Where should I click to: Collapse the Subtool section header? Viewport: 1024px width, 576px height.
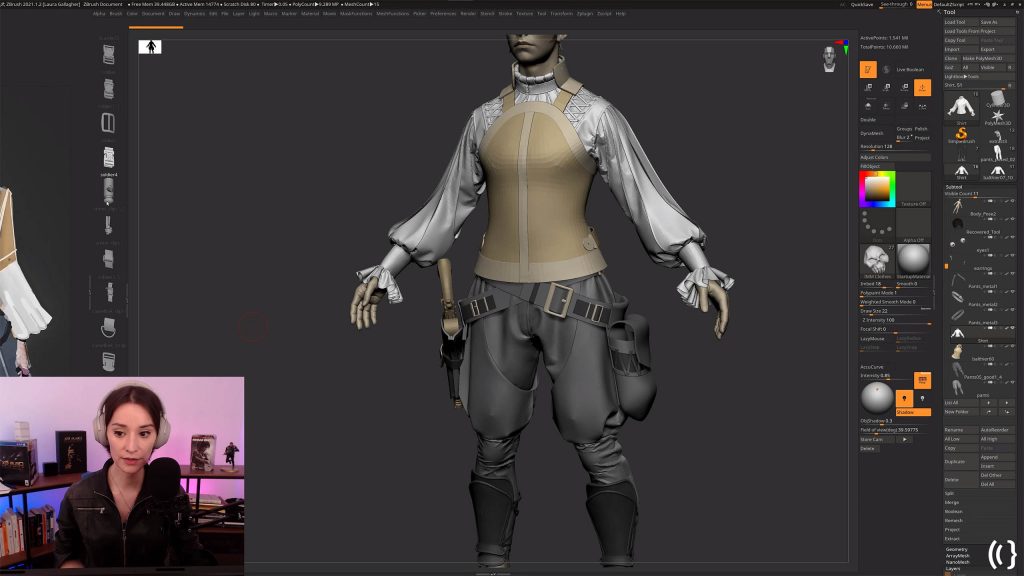(954, 187)
